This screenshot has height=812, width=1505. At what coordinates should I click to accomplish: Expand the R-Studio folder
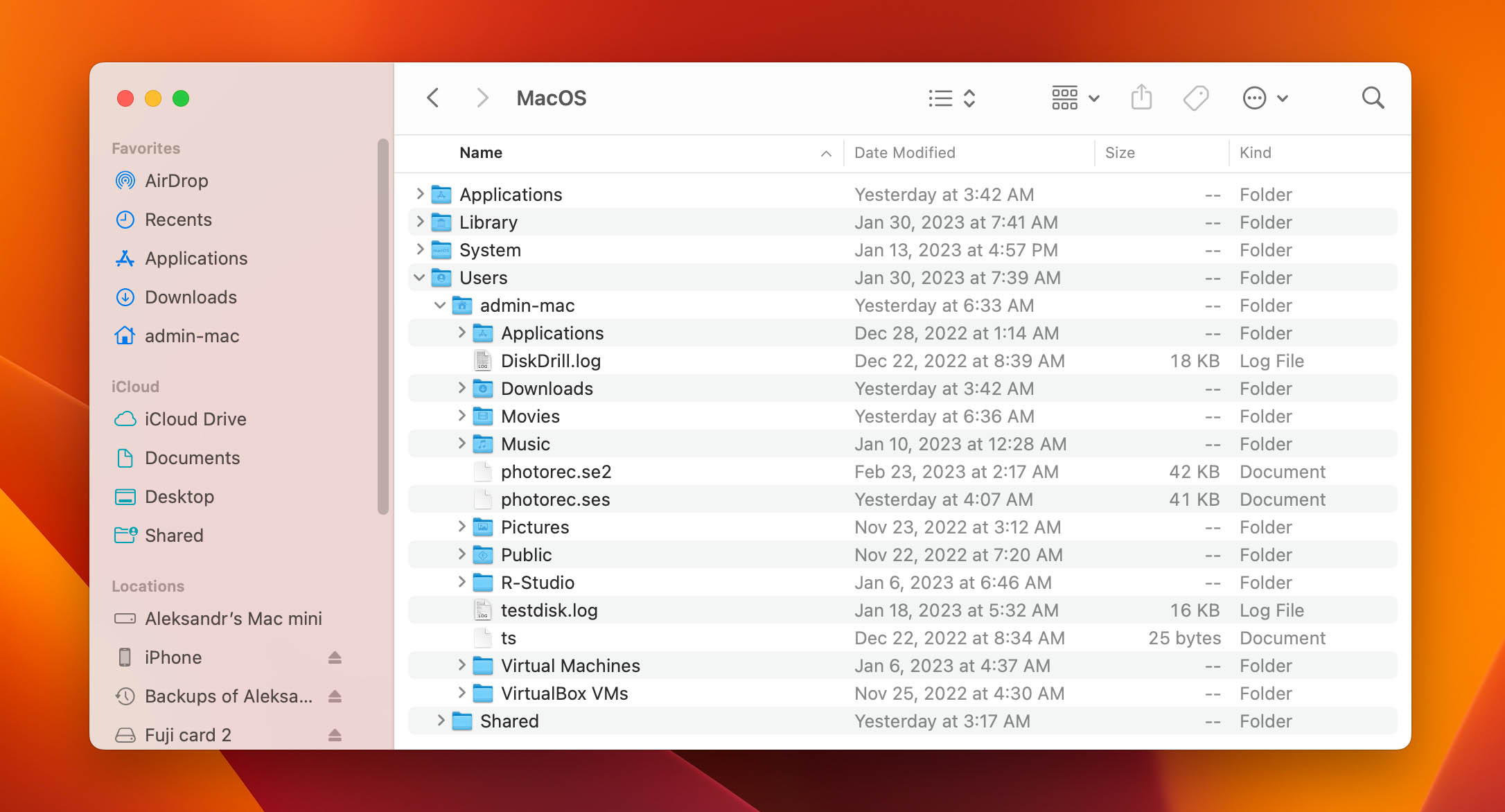pos(461,582)
